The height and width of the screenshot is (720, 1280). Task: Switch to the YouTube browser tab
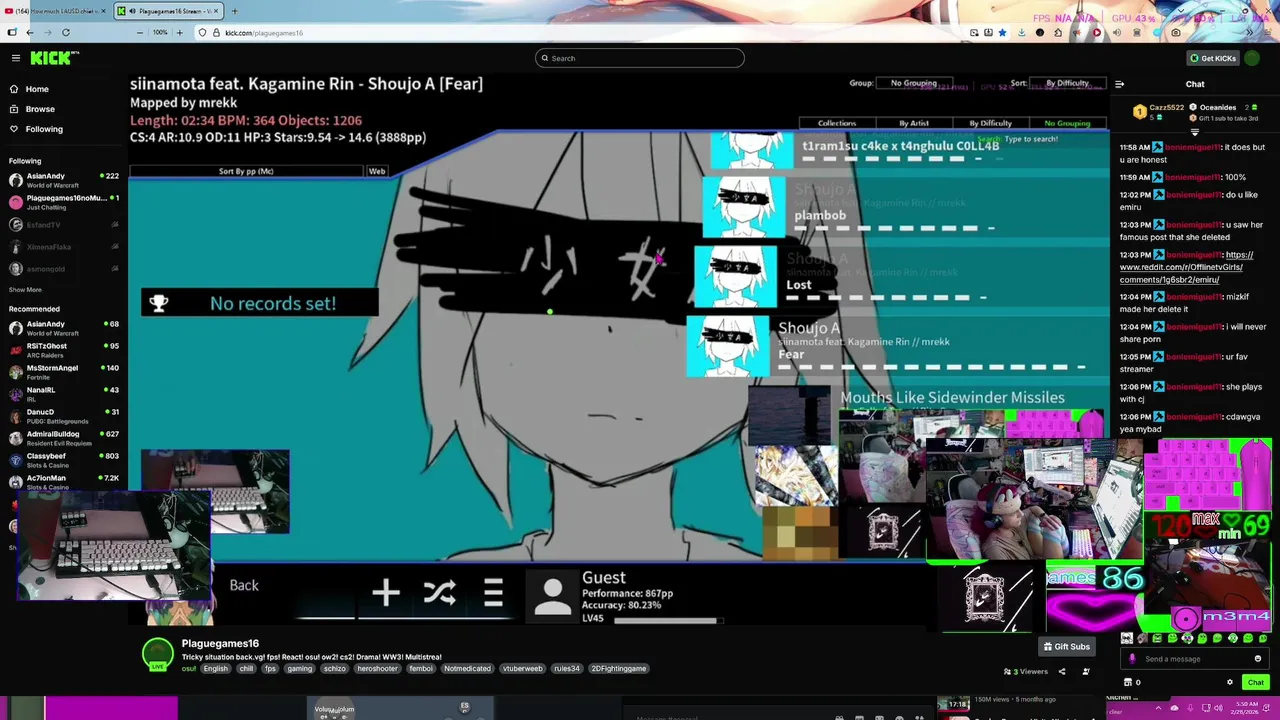(55, 11)
